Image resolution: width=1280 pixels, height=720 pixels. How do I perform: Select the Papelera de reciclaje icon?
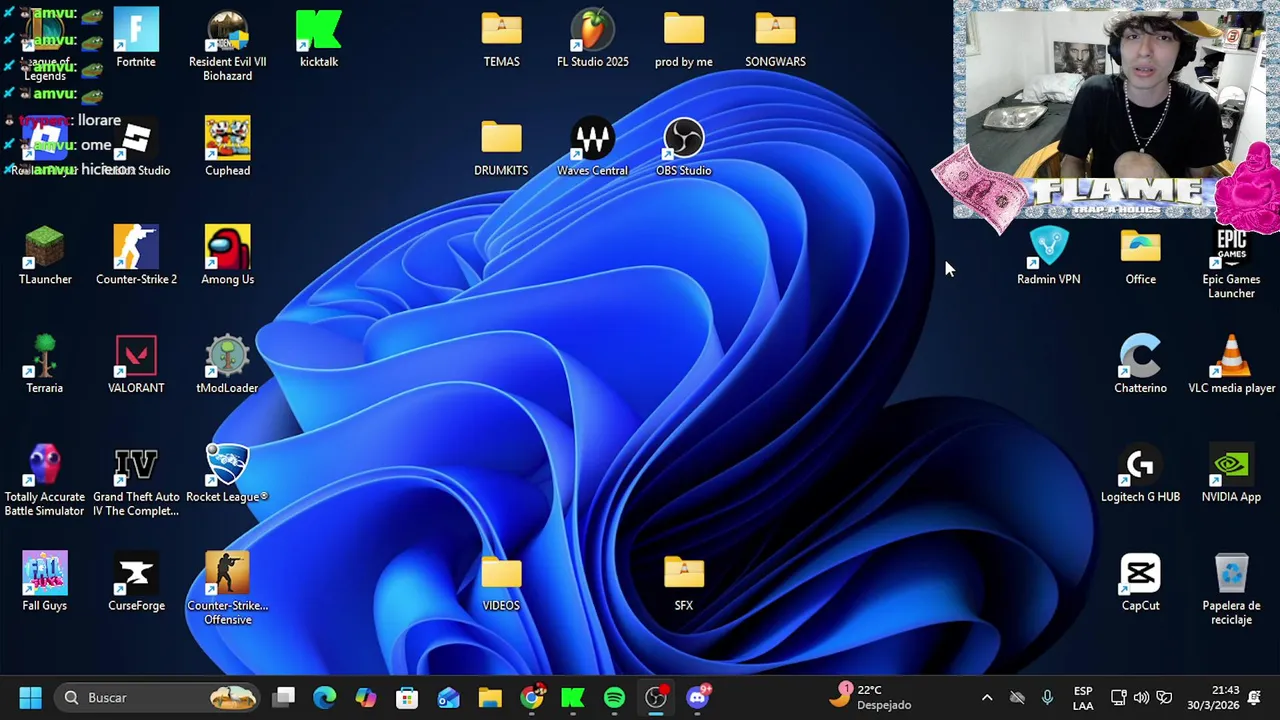pos(1231,590)
